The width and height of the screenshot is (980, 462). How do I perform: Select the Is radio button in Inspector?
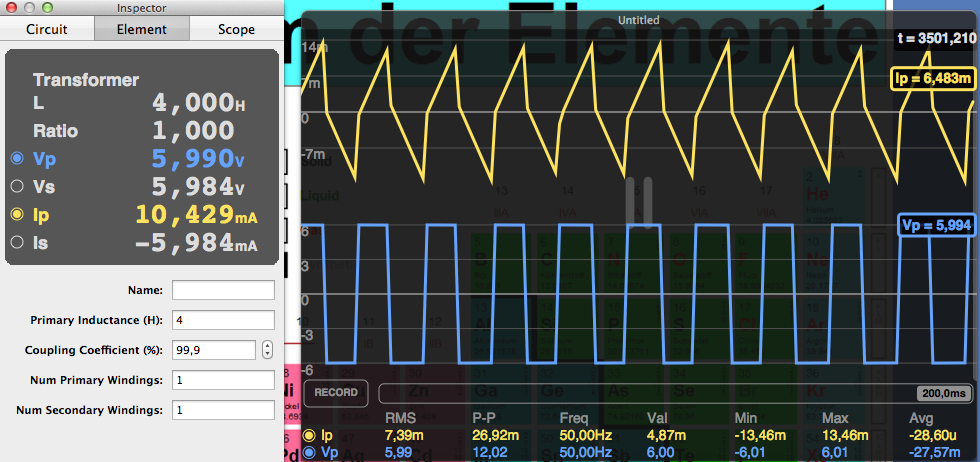click(17, 242)
